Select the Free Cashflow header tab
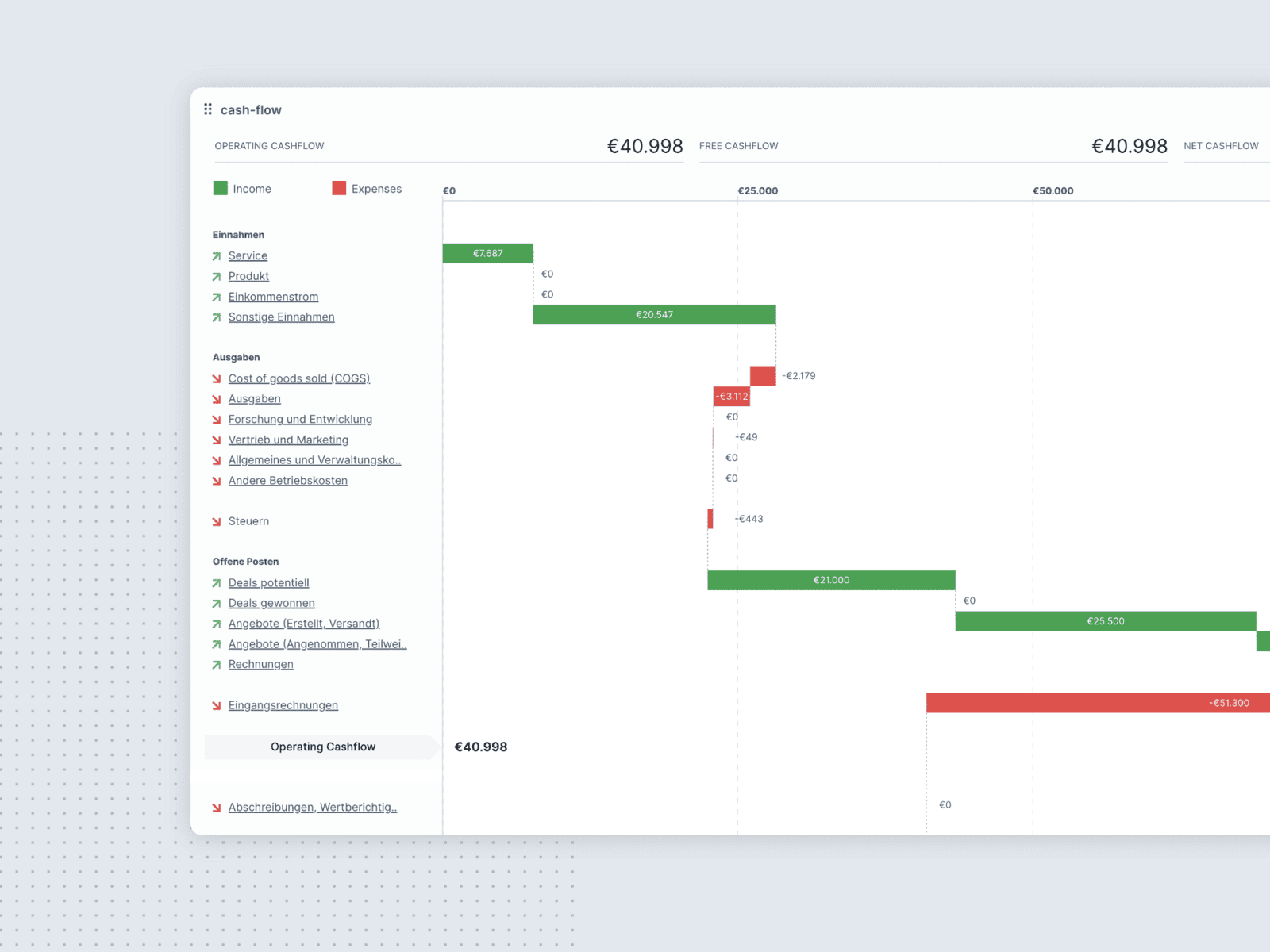This screenshot has height=952, width=1270. (x=738, y=146)
